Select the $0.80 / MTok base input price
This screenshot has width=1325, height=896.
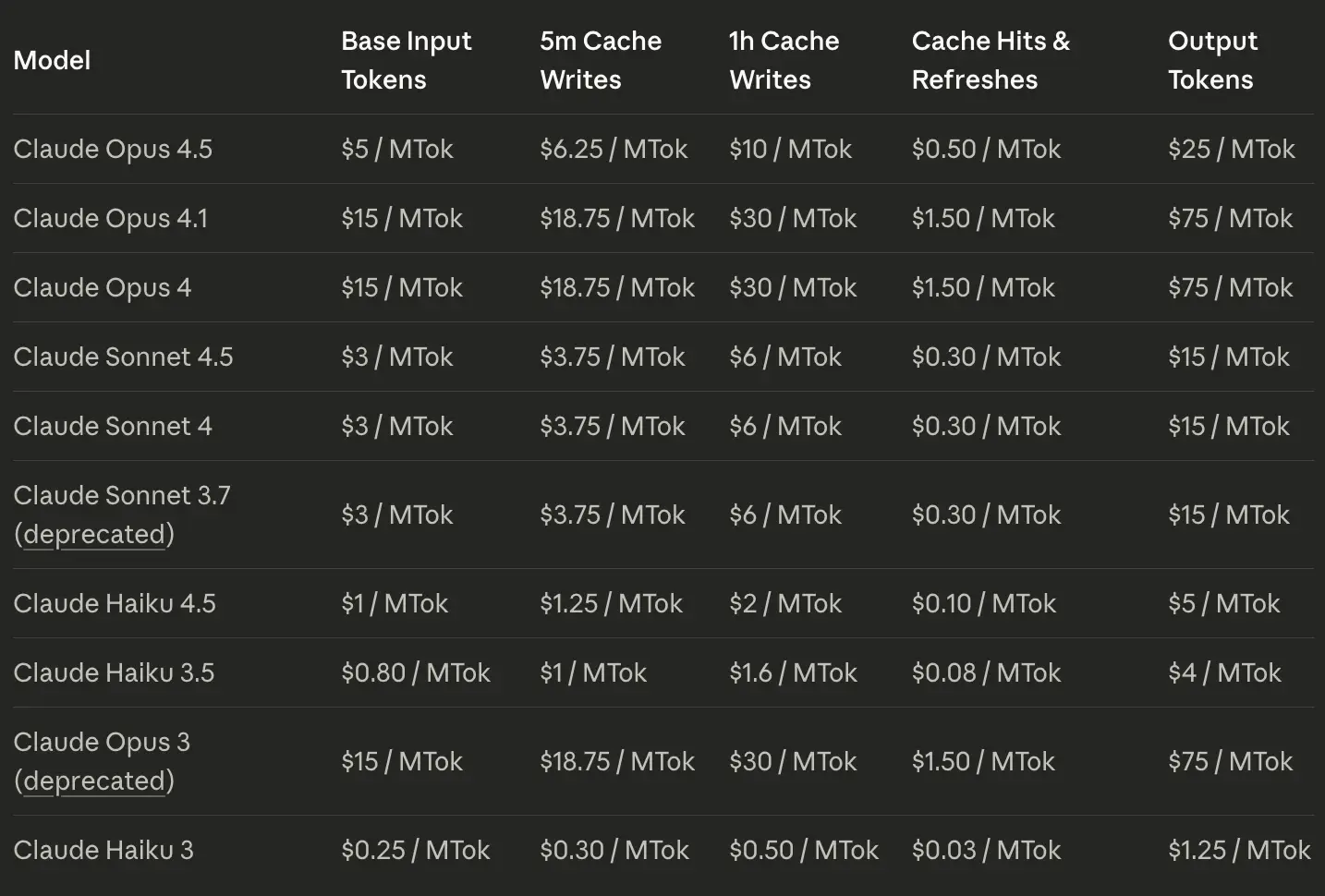click(415, 673)
